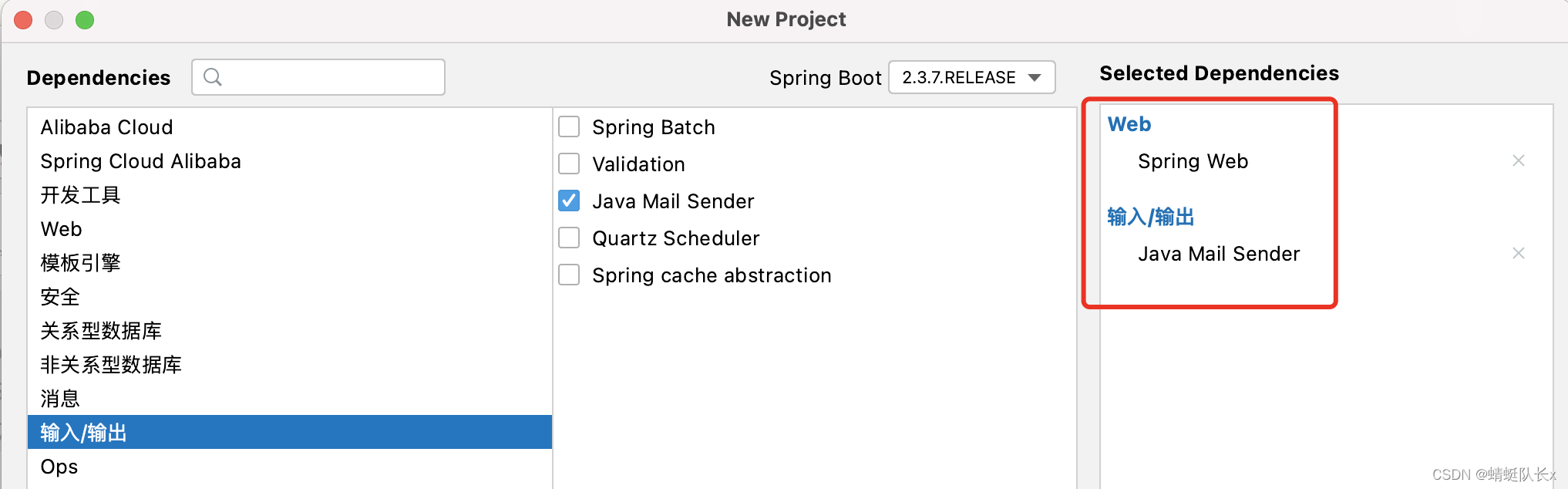This screenshot has width=1568, height=489.
Task: Open the 安全 dependency category
Action: [61, 297]
